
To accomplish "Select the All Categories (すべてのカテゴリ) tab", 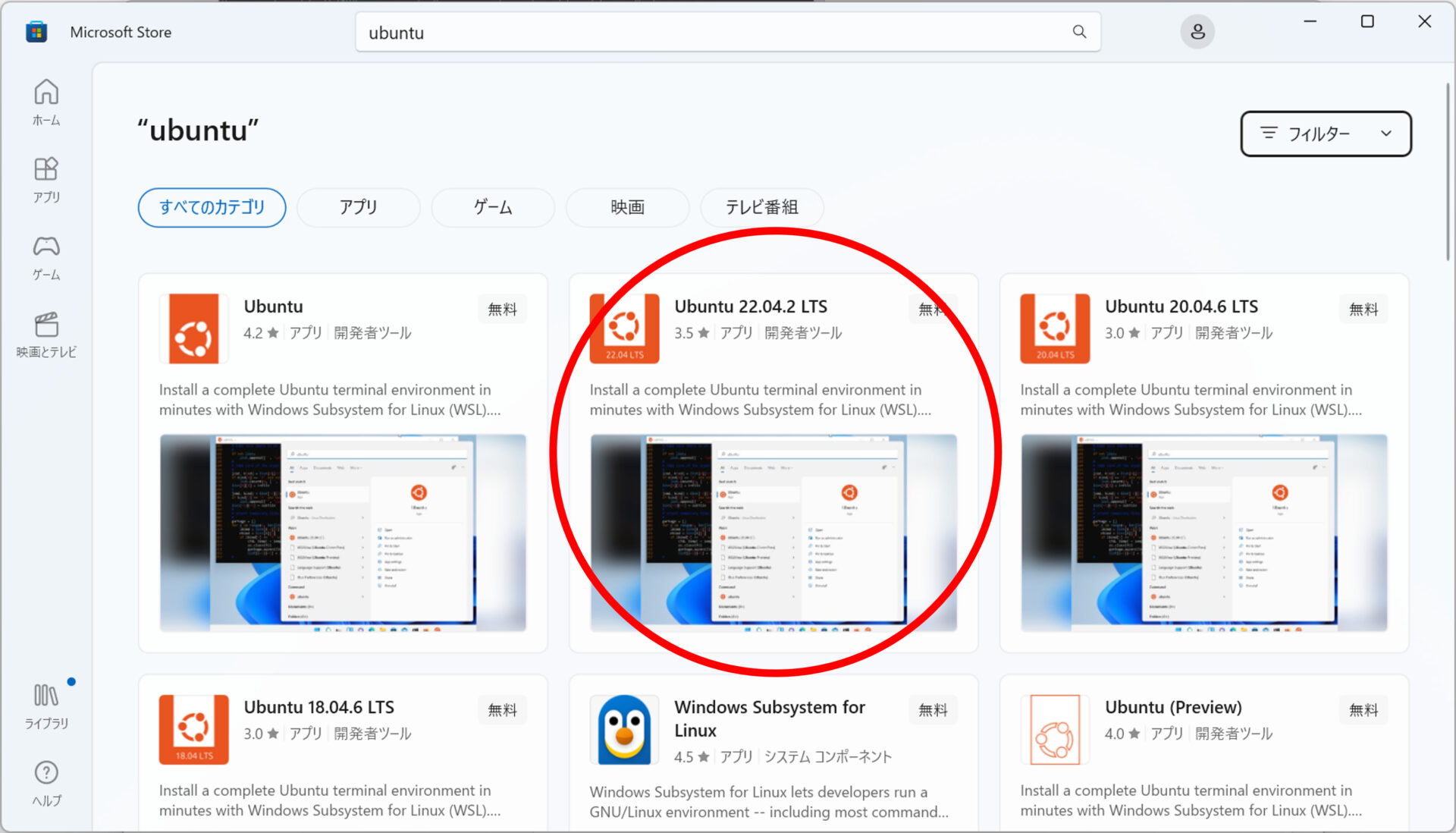I will pyautogui.click(x=212, y=207).
